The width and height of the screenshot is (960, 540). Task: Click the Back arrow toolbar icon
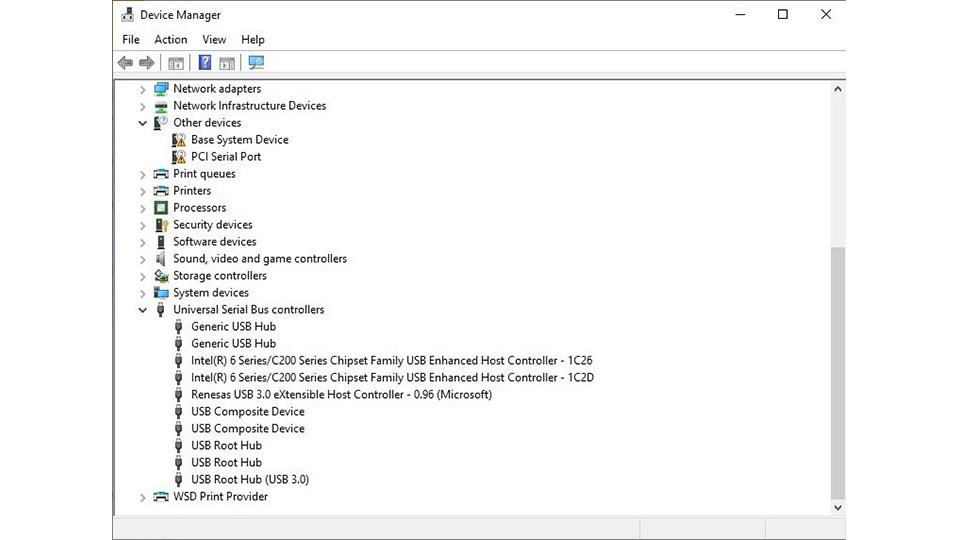pos(125,63)
